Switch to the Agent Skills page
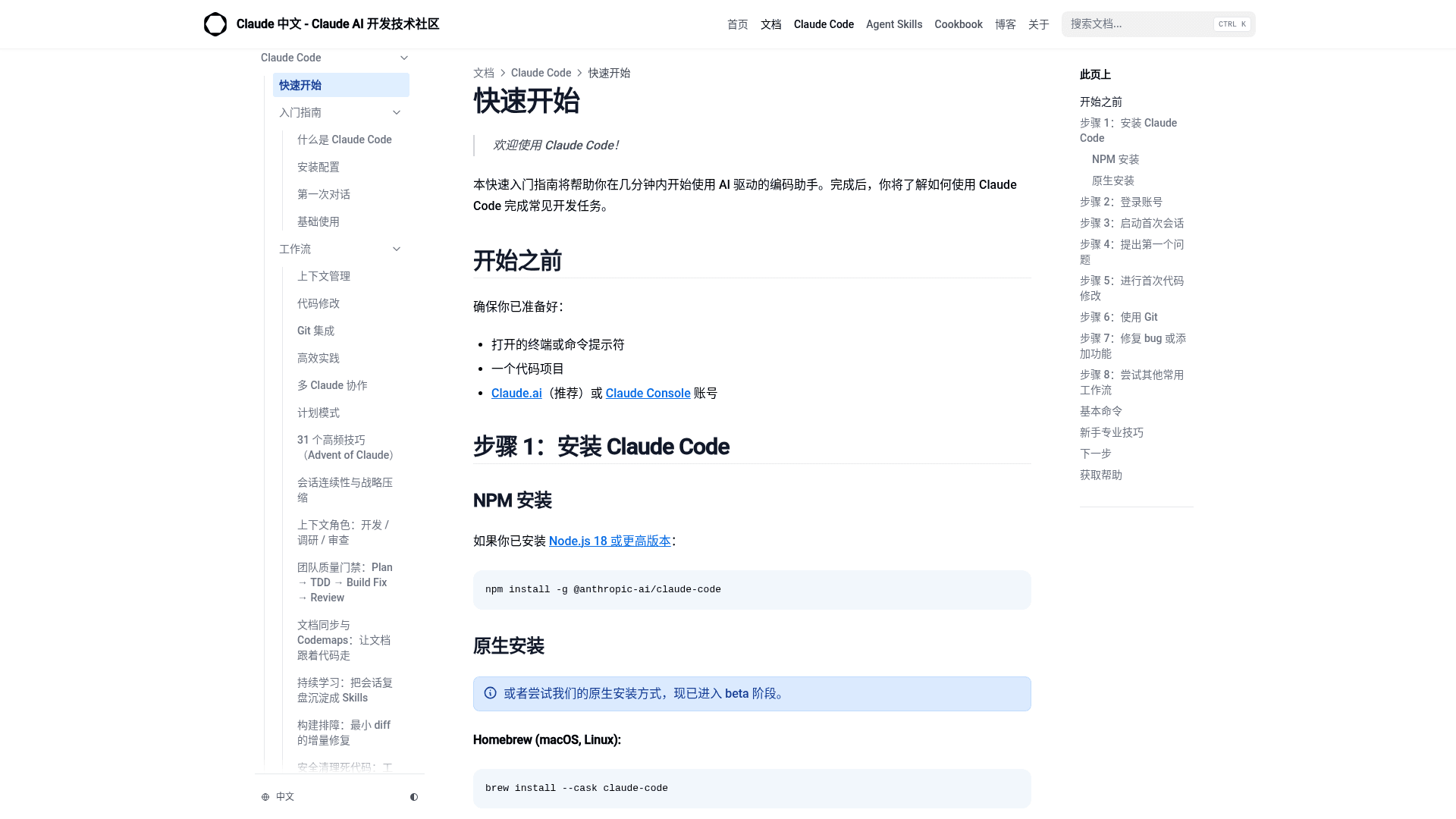This screenshot has width=1456, height=819. (894, 24)
